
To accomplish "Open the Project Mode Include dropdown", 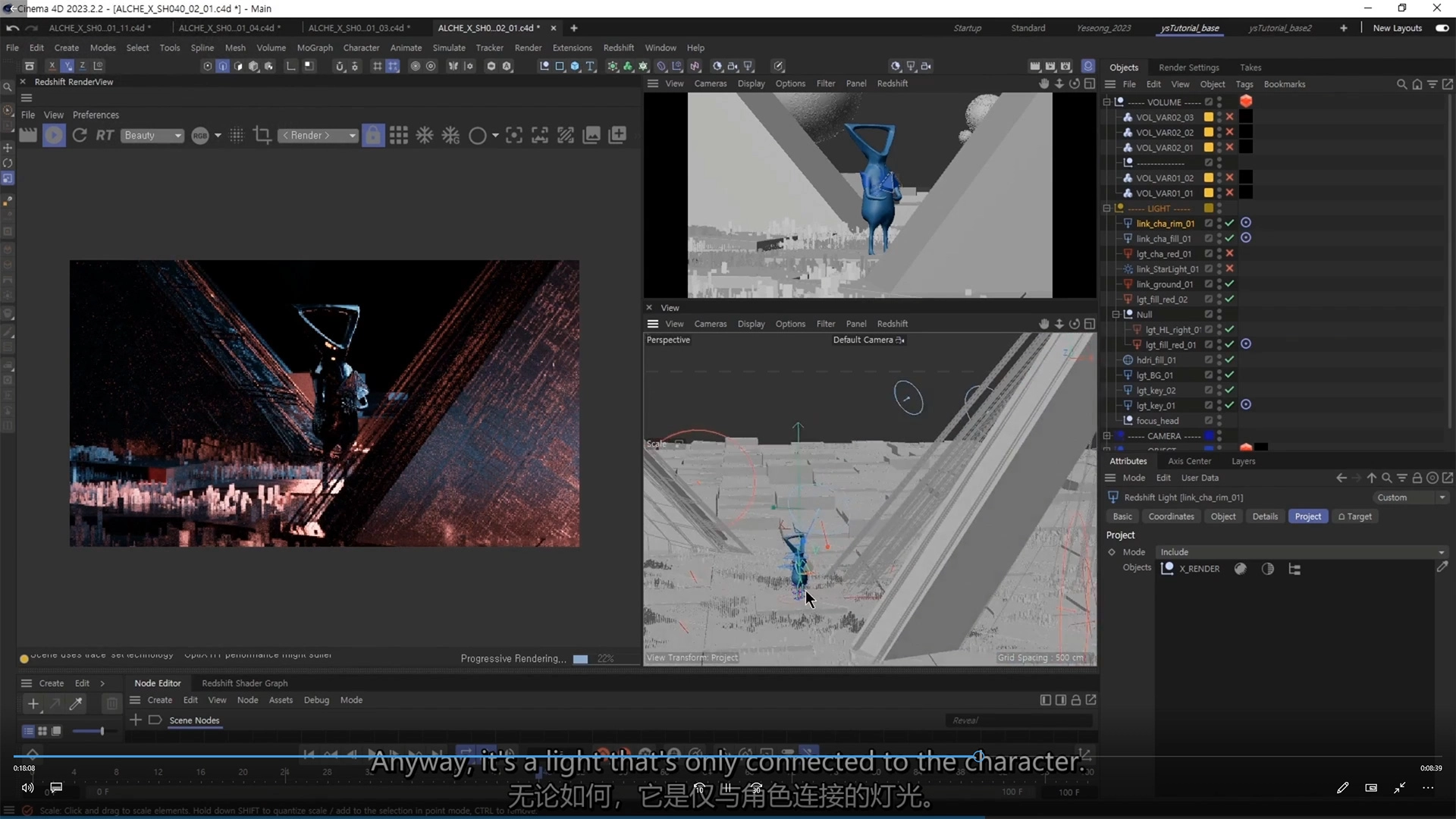I will 1301,552.
